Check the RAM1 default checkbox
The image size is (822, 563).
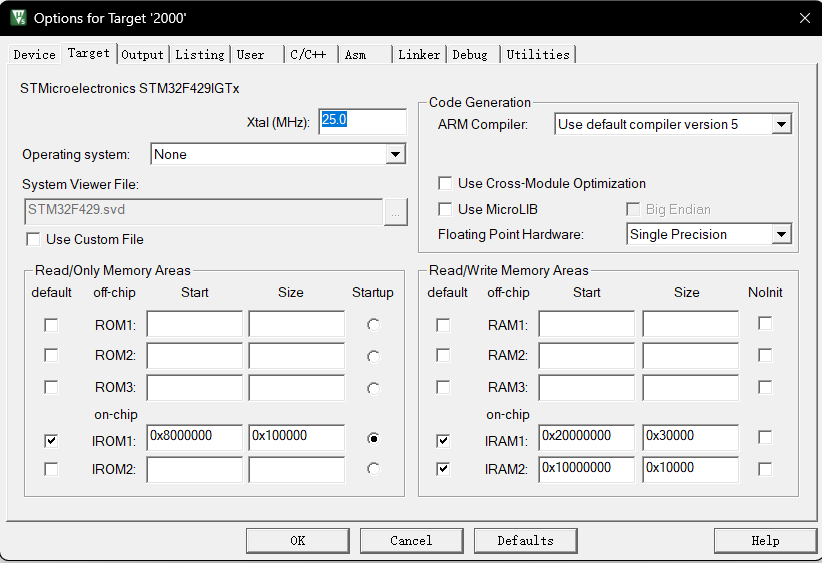coord(443,325)
